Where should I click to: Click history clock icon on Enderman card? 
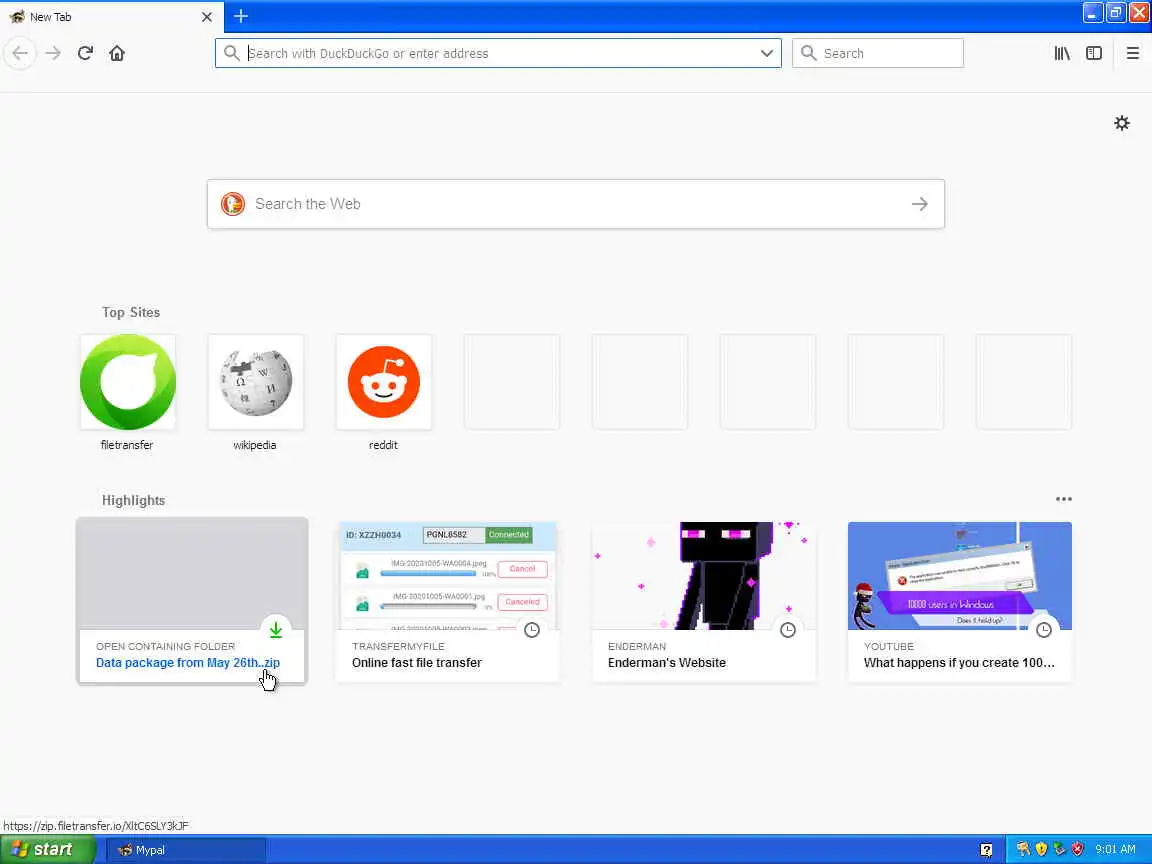[x=788, y=630]
